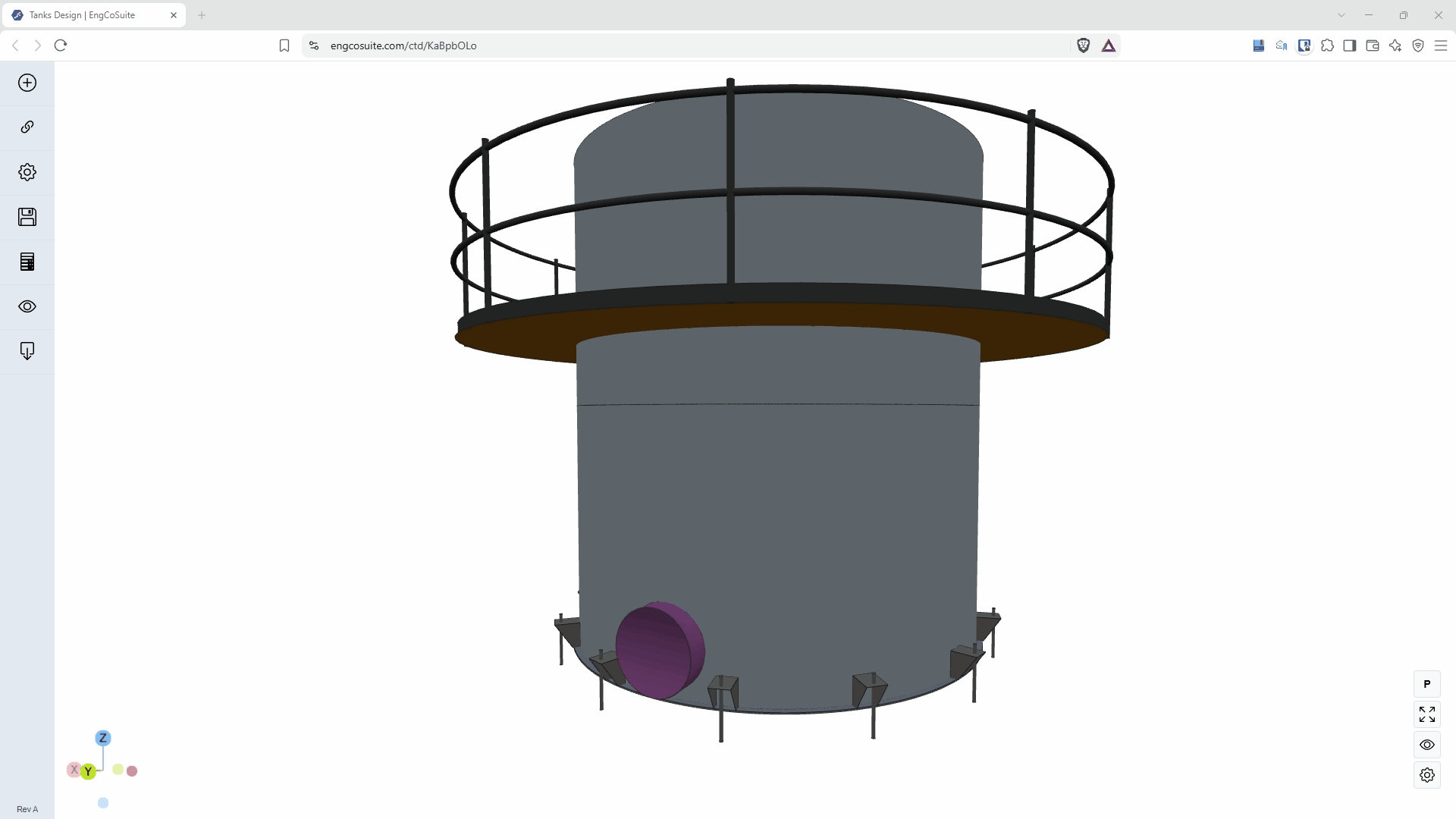Open the link/share icon in sidebar
This screenshot has height=819, width=1456.
(x=27, y=127)
